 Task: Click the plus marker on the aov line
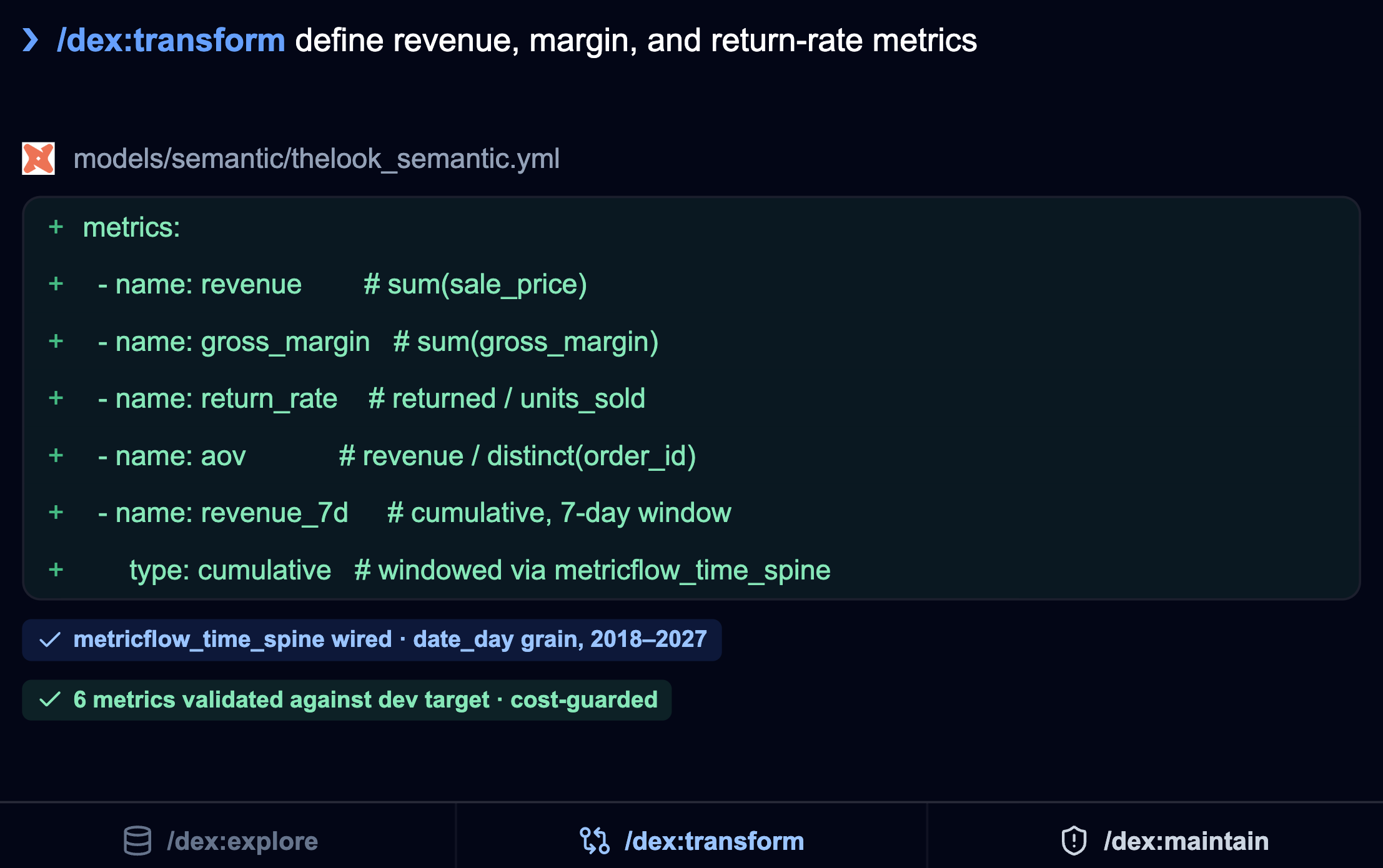pyautogui.click(x=56, y=456)
